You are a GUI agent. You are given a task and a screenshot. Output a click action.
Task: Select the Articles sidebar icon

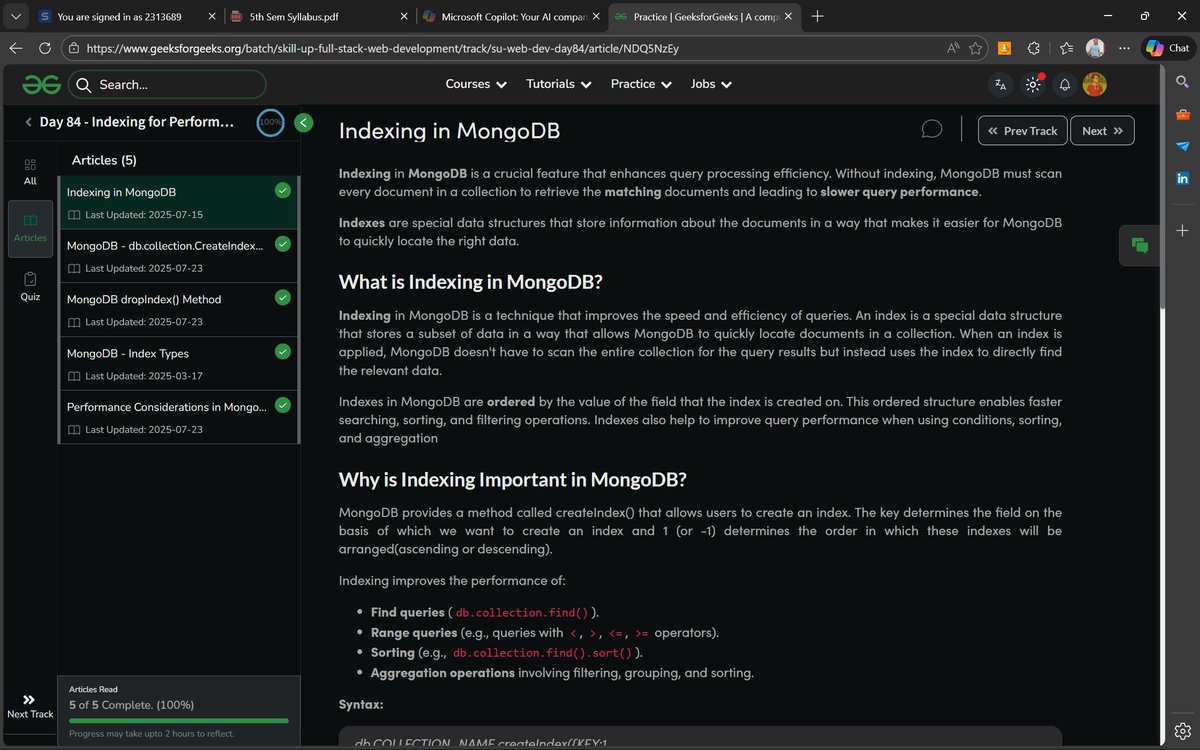30,227
